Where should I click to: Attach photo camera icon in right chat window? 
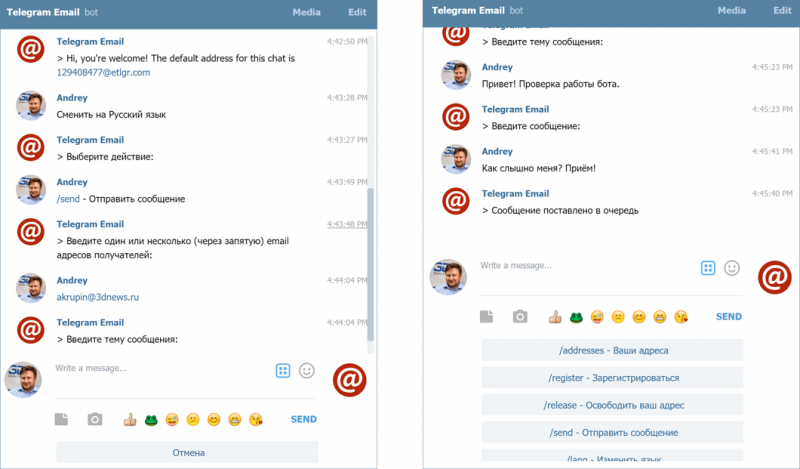tap(520, 316)
